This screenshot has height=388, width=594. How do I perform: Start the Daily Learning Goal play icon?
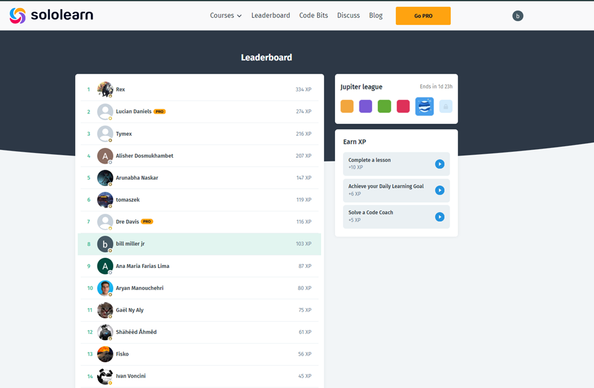click(439, 190)
